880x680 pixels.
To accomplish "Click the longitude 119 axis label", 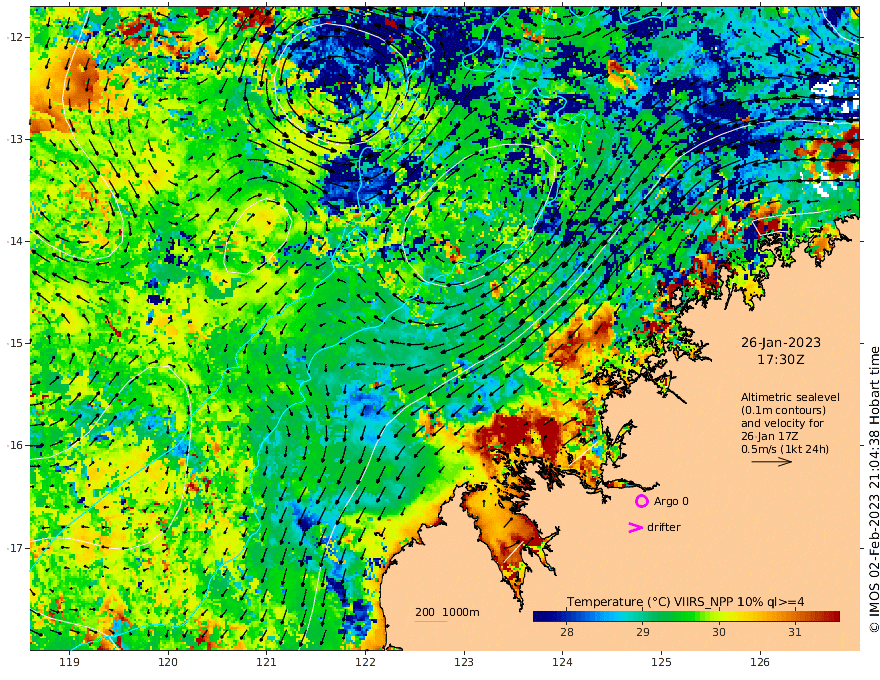I will [x=69, y=663].
